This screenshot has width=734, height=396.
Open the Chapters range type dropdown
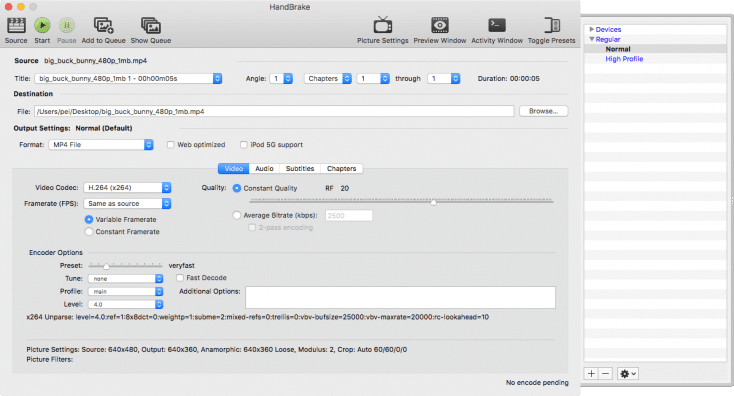[328, 79]
